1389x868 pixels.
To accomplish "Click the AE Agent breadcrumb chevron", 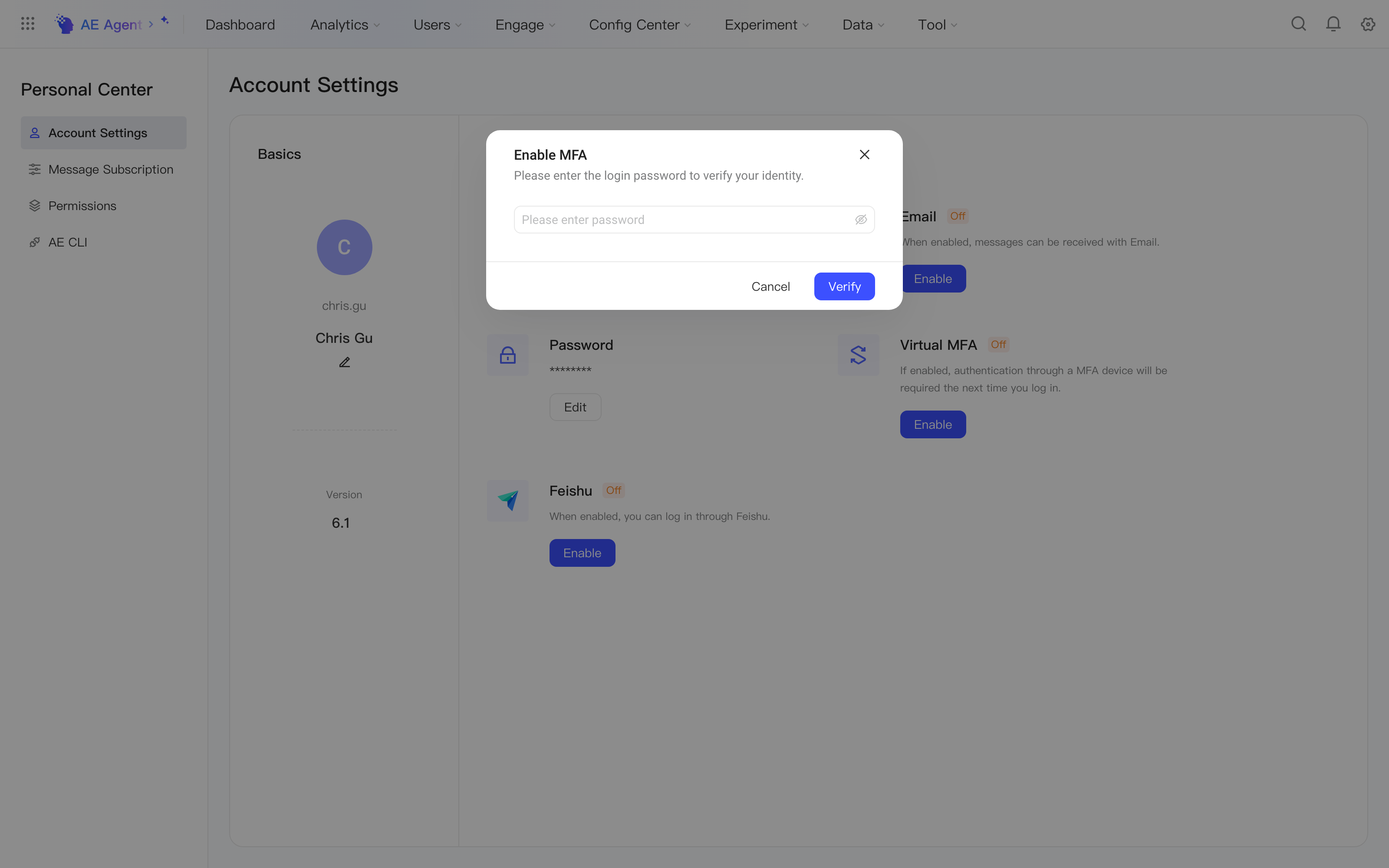I will click(x=151, y=24).
